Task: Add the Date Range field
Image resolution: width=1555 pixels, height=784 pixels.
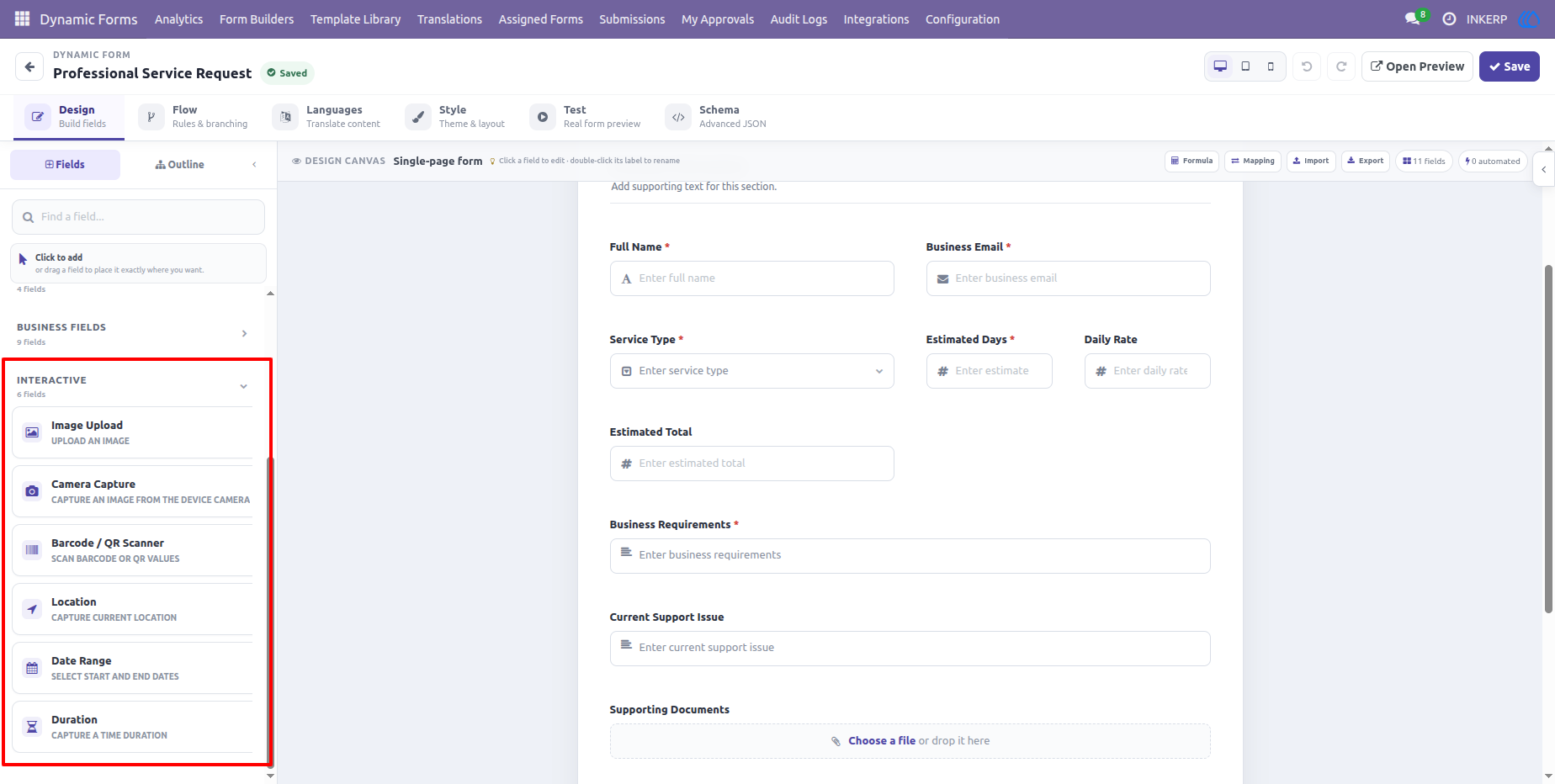Action: (133, 668)
